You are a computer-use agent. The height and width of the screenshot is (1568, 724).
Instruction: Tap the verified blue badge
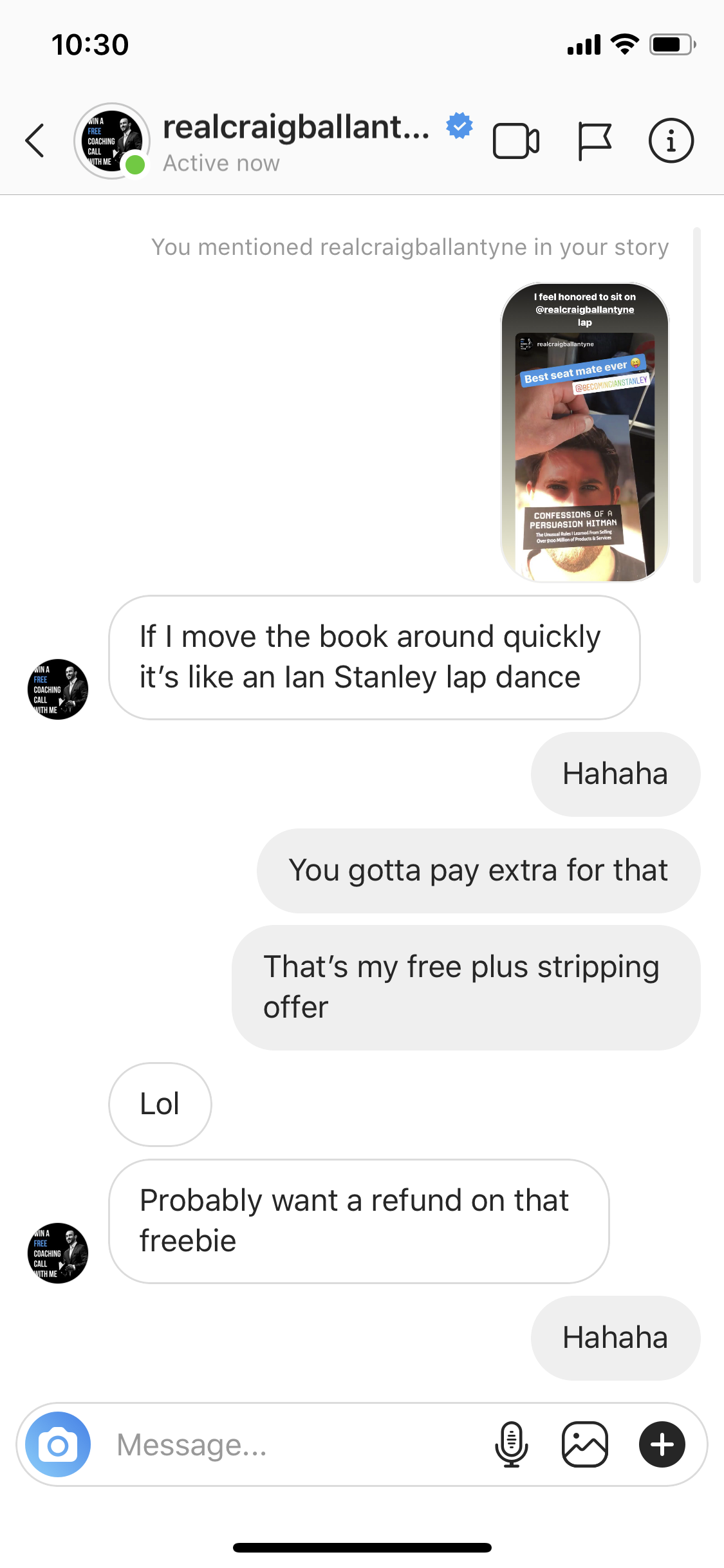coord(459,126)
